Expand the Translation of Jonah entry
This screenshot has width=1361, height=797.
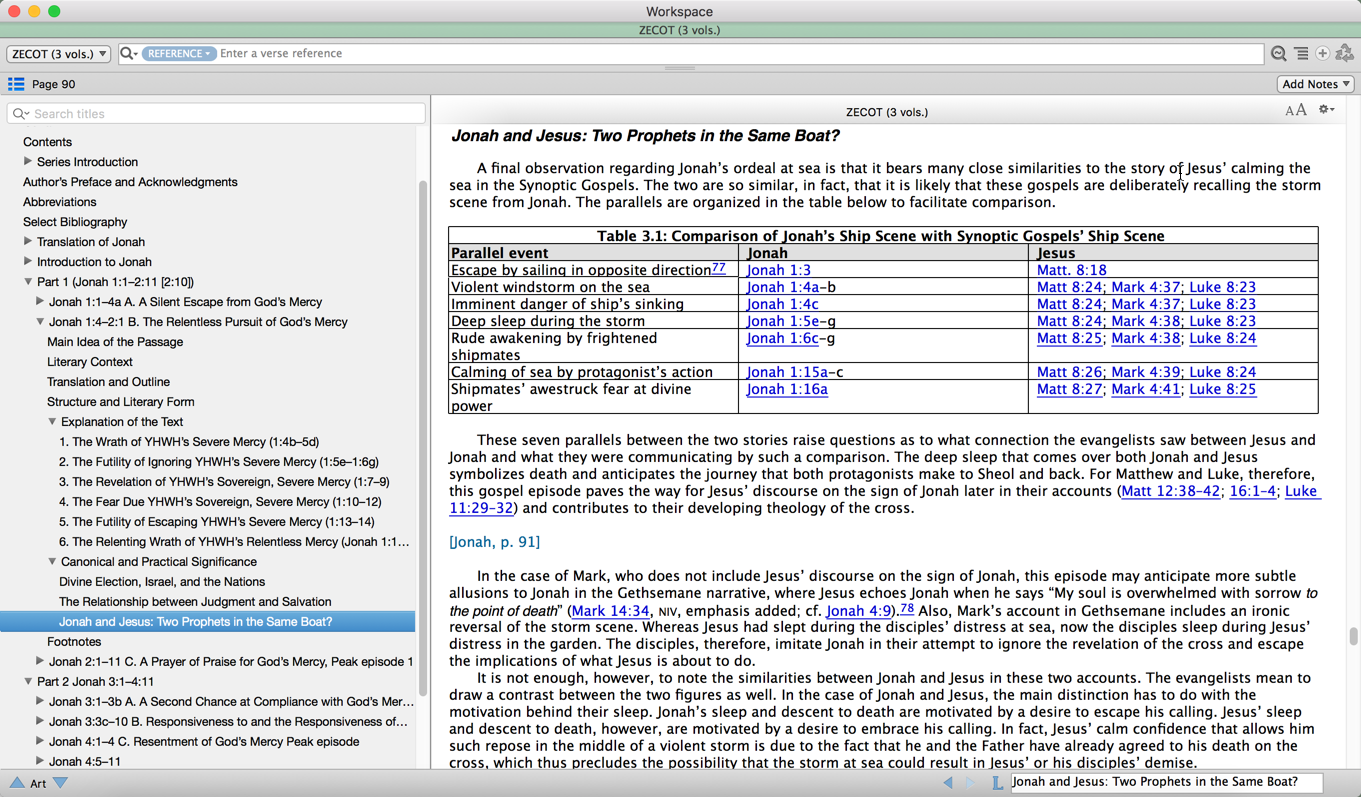28,242
